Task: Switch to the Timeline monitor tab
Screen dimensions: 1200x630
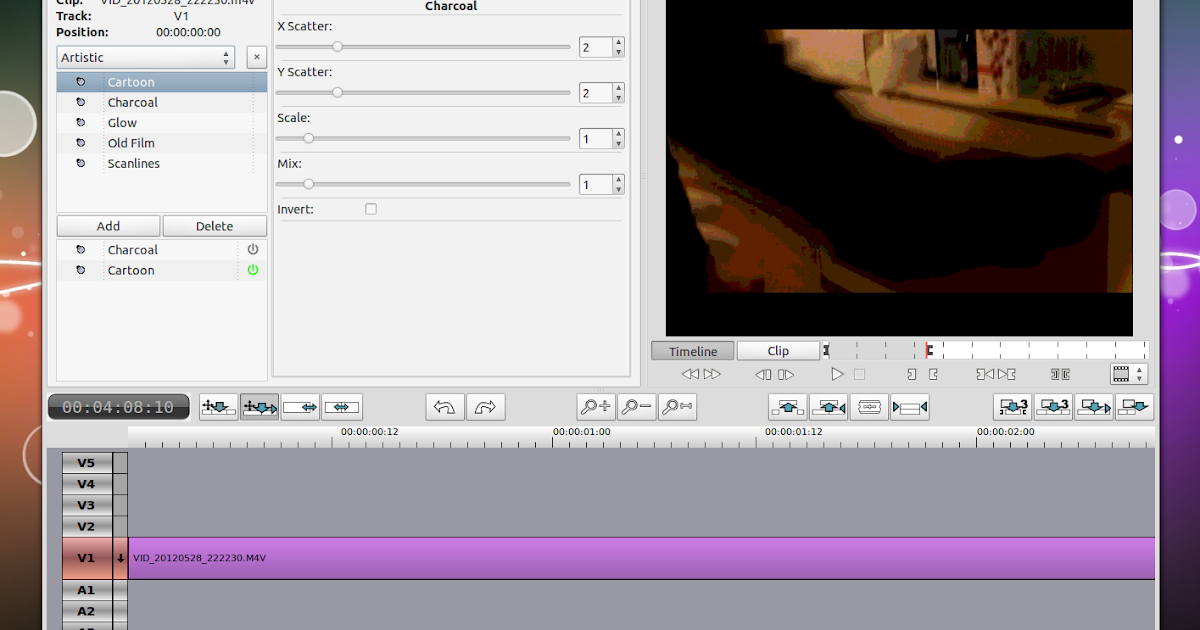Action: click(x=692, y=350)
